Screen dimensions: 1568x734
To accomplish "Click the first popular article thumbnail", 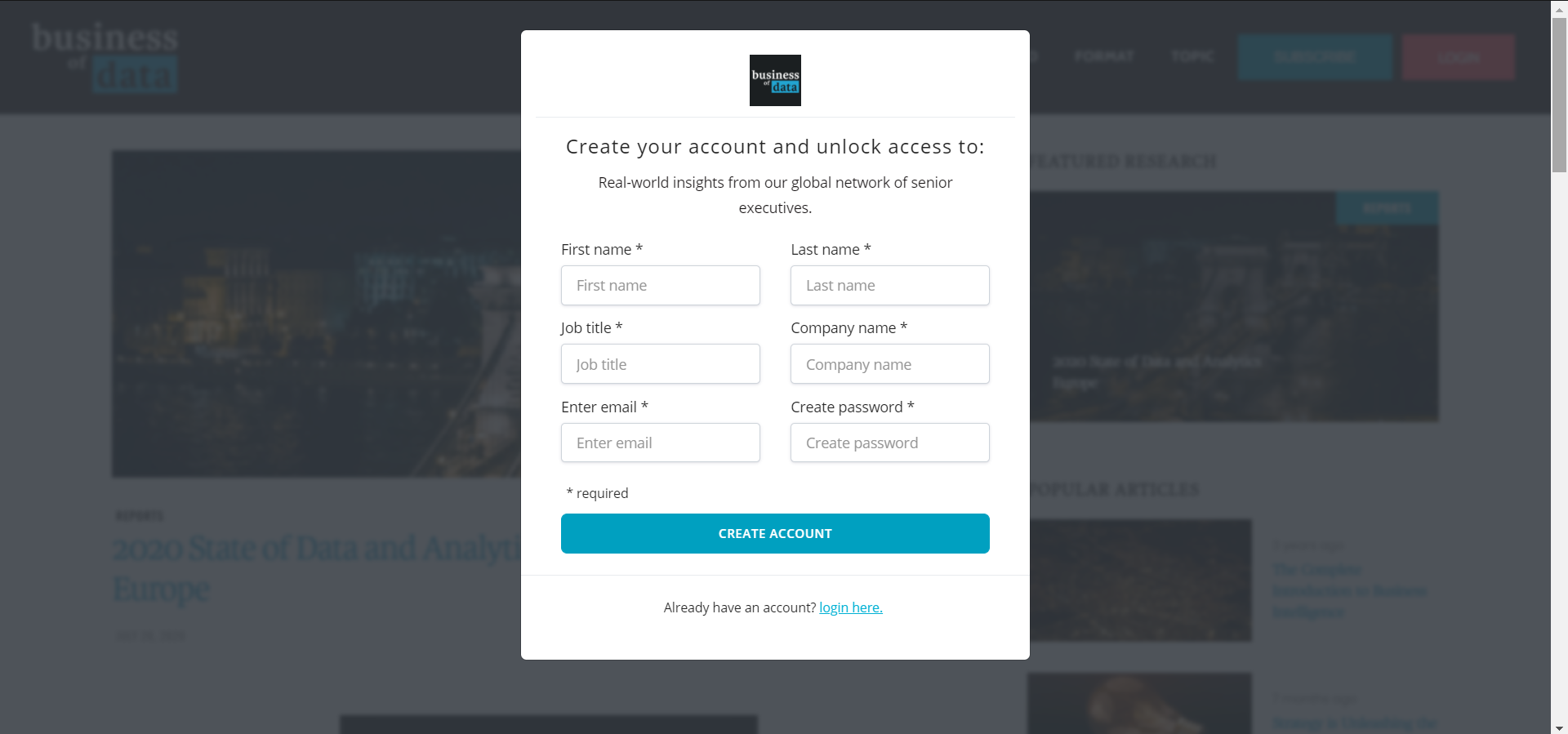I will (x=1140, y=581).
